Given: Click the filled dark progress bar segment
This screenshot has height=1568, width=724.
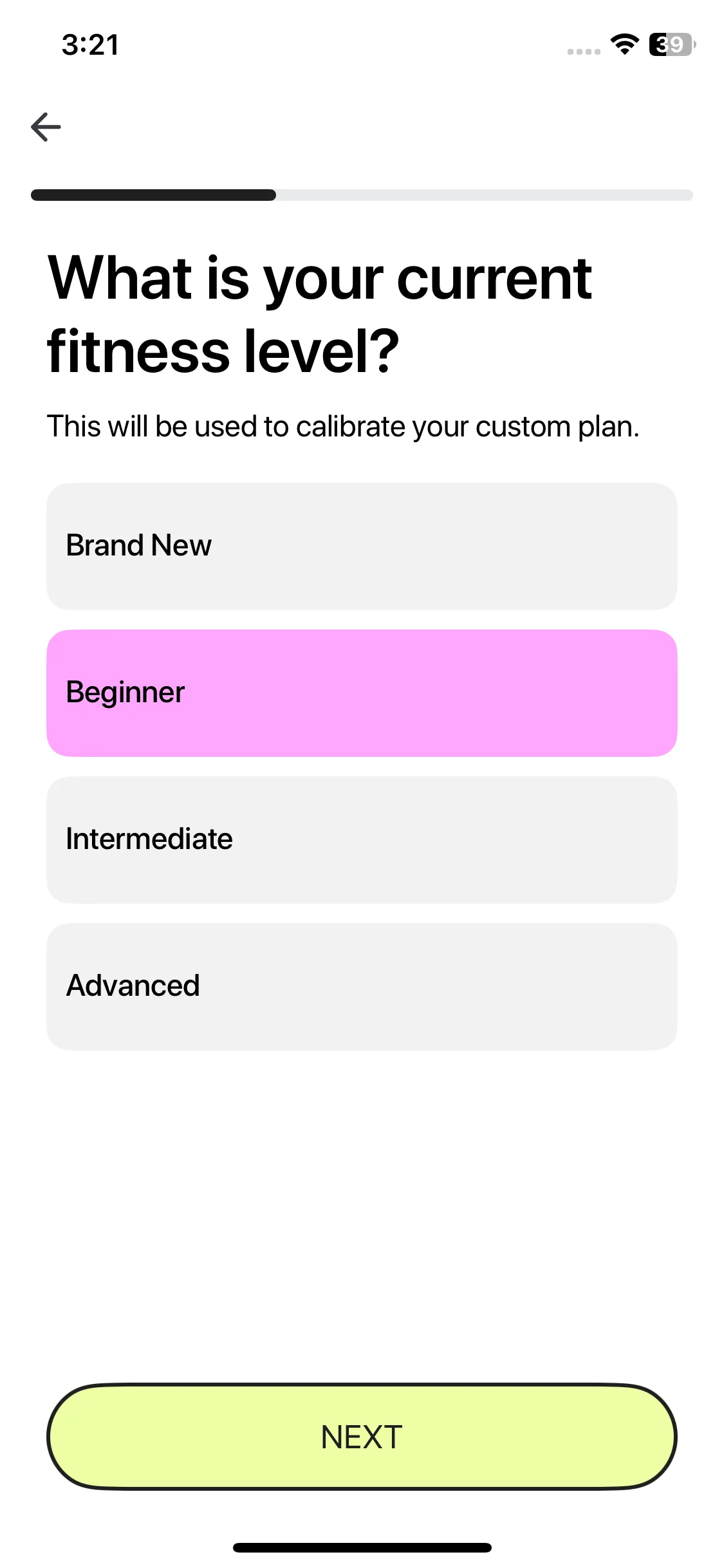Looking at the screenshot, I should coord(153,195).
